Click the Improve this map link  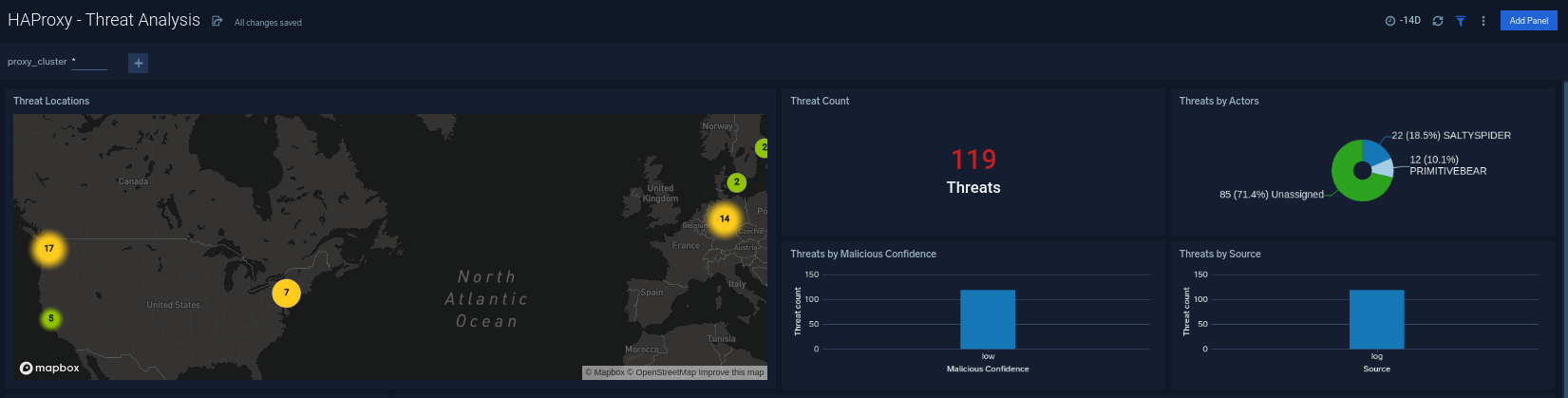point(730,372)
